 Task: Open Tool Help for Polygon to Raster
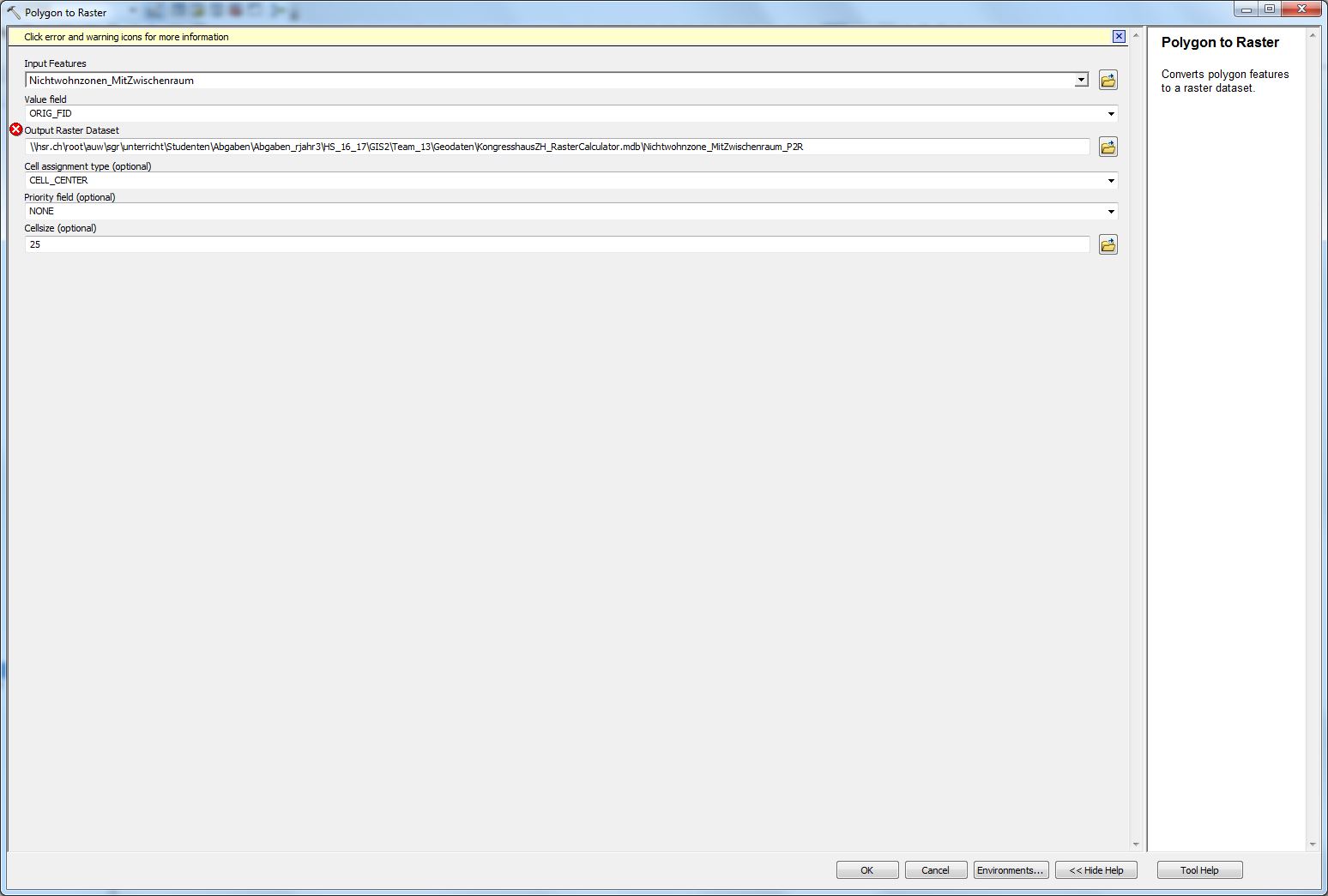(x=1198, y=870)
